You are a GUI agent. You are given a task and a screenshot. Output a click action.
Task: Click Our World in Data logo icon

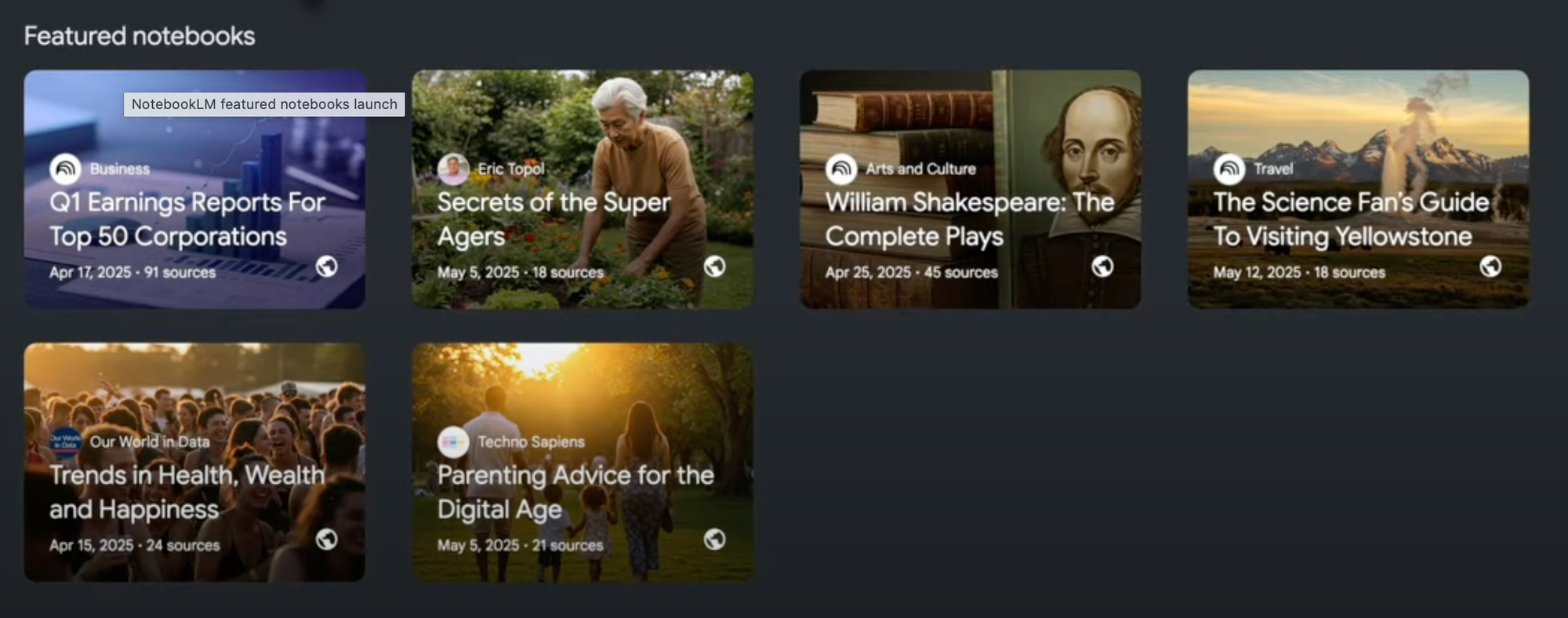[x=65, y=442]
